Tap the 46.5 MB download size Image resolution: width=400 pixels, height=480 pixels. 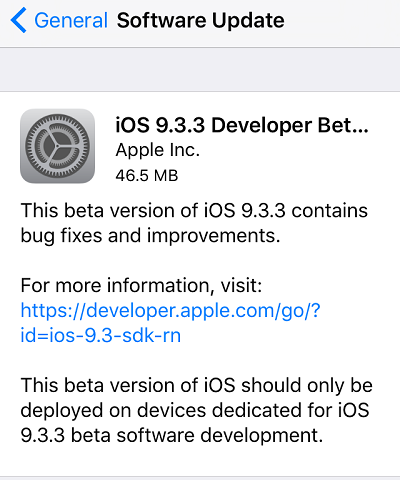[x=147, y=176]
